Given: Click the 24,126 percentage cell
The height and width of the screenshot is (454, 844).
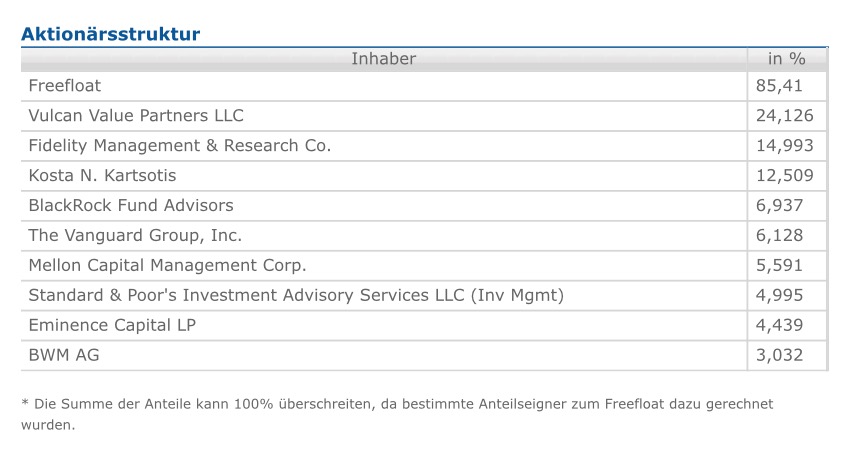Looking at the screenshot, I should pyautogui.click(x=784, y=116).
